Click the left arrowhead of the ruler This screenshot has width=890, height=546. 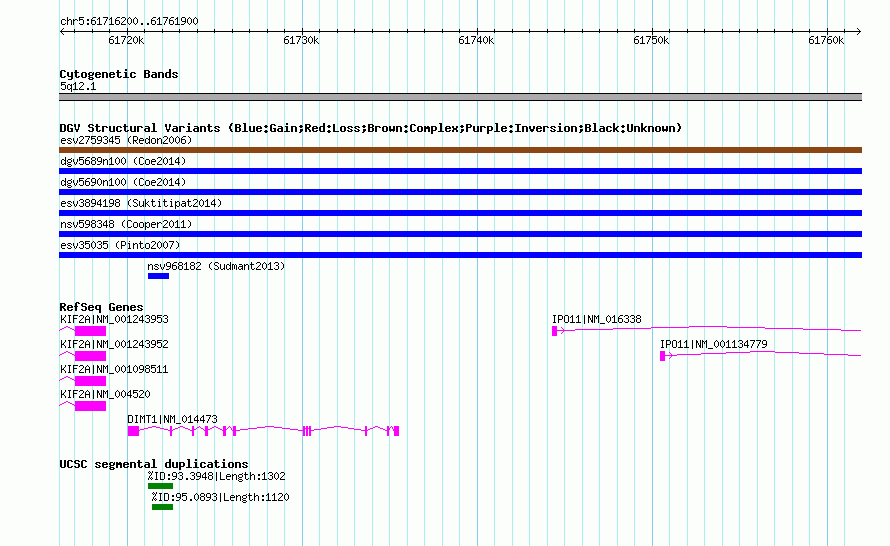click(x=62, y=32)
